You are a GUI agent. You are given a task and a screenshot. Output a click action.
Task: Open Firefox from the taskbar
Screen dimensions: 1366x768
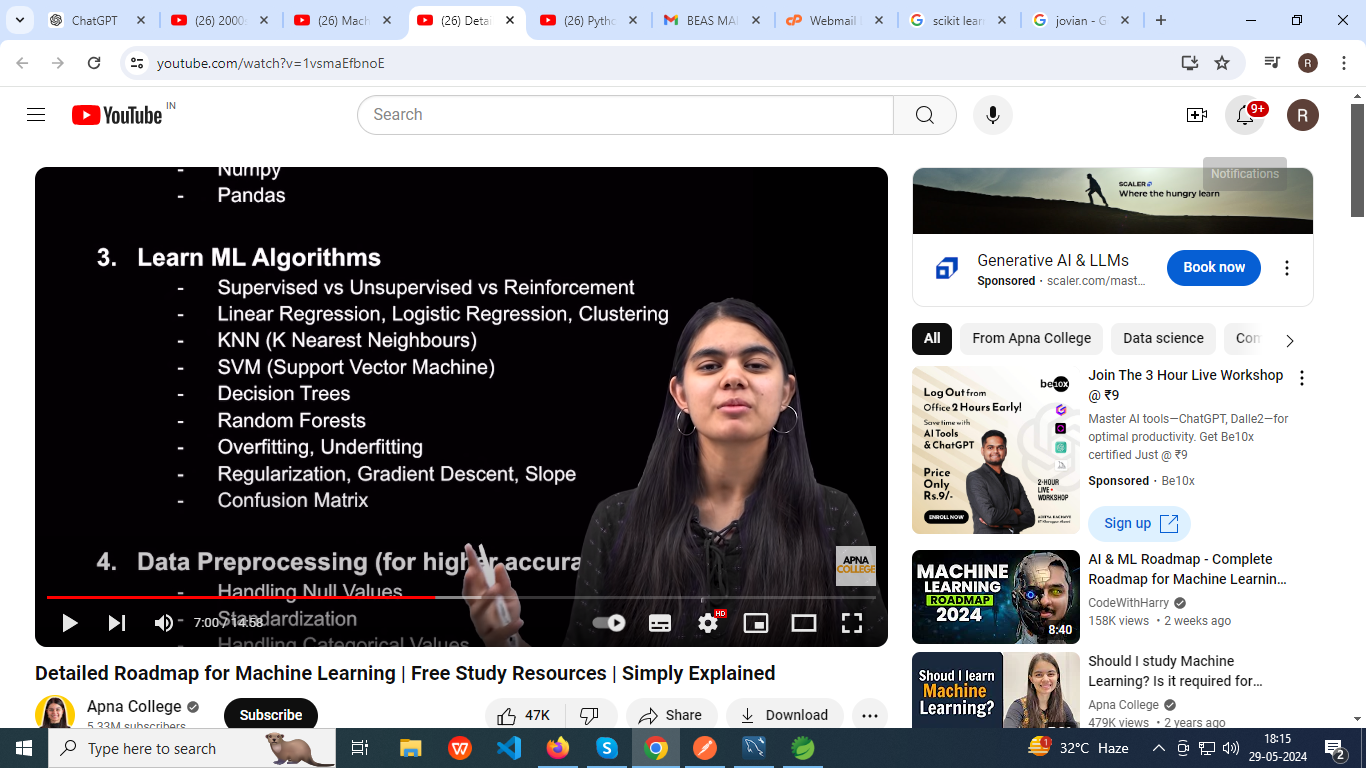(x=558, y=748)
